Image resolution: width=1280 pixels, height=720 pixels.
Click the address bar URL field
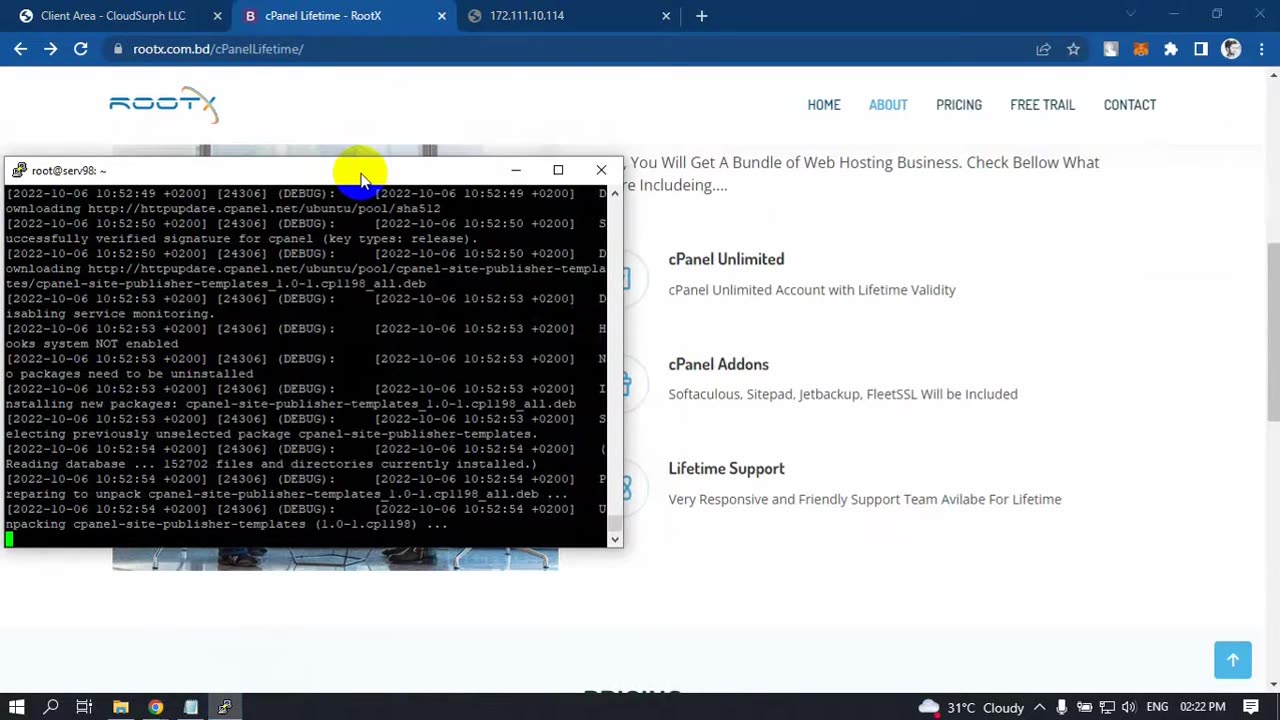[x=570, y=49]
